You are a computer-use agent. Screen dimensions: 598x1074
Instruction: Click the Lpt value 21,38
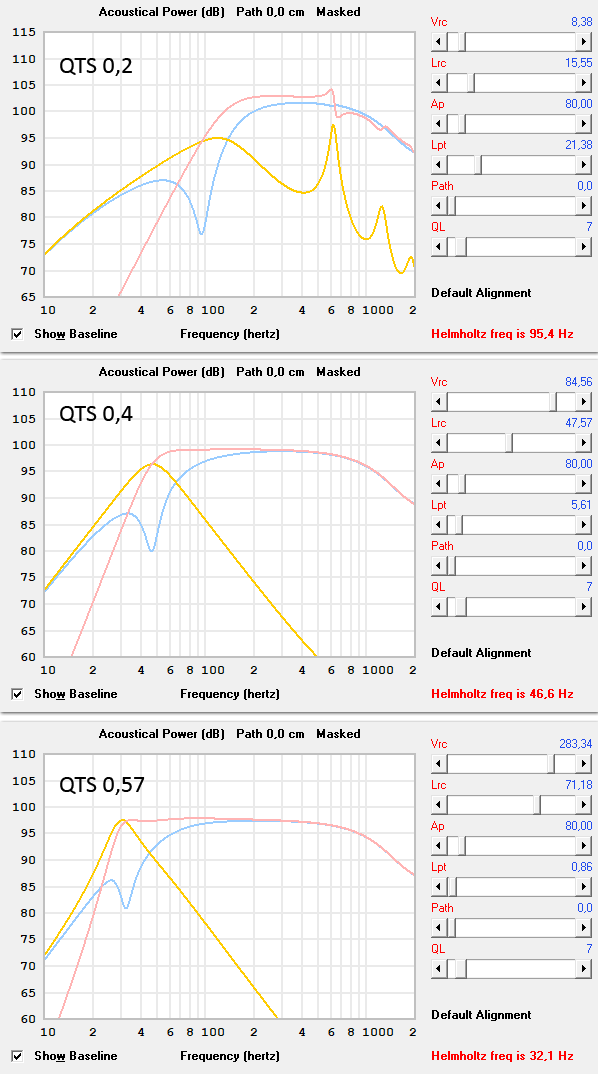580,145
